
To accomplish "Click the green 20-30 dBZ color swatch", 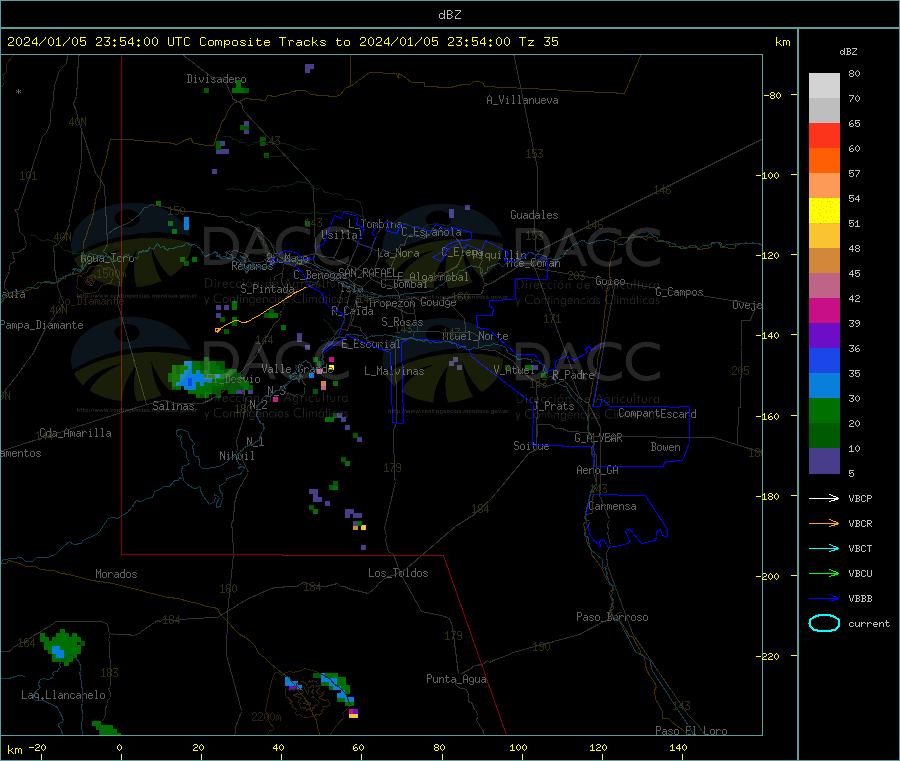I will click(x=824, y=410).
